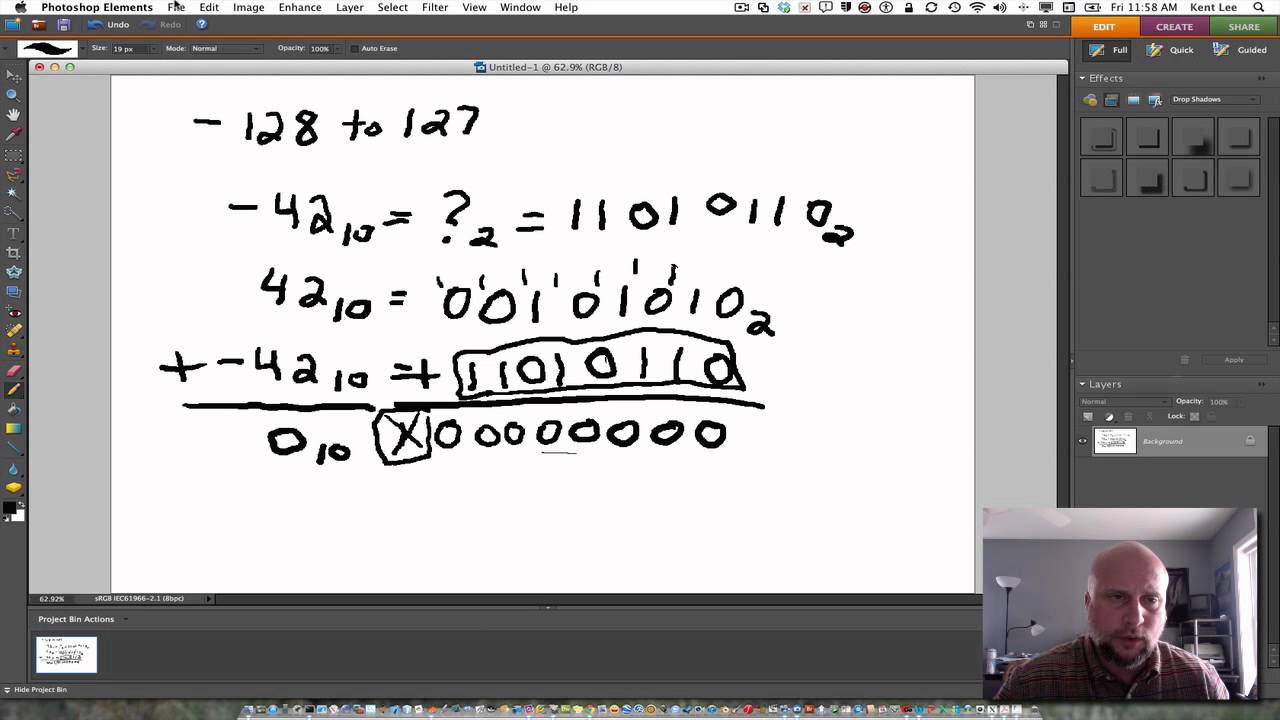The image size is (1280, 720).
Task: Open the Layer menu
Action: click(349, 7)
